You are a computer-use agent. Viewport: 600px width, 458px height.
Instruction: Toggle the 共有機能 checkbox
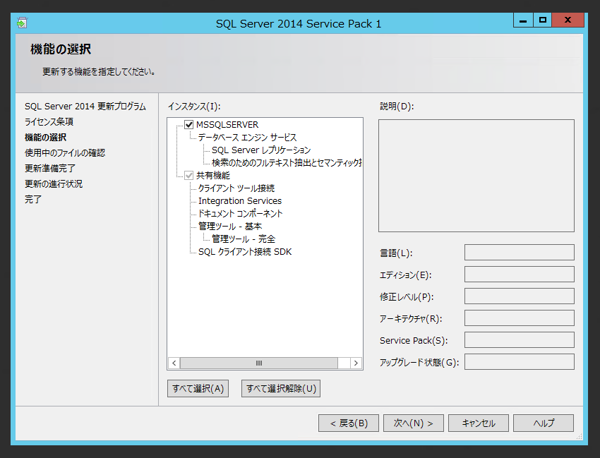pos(189,175)
